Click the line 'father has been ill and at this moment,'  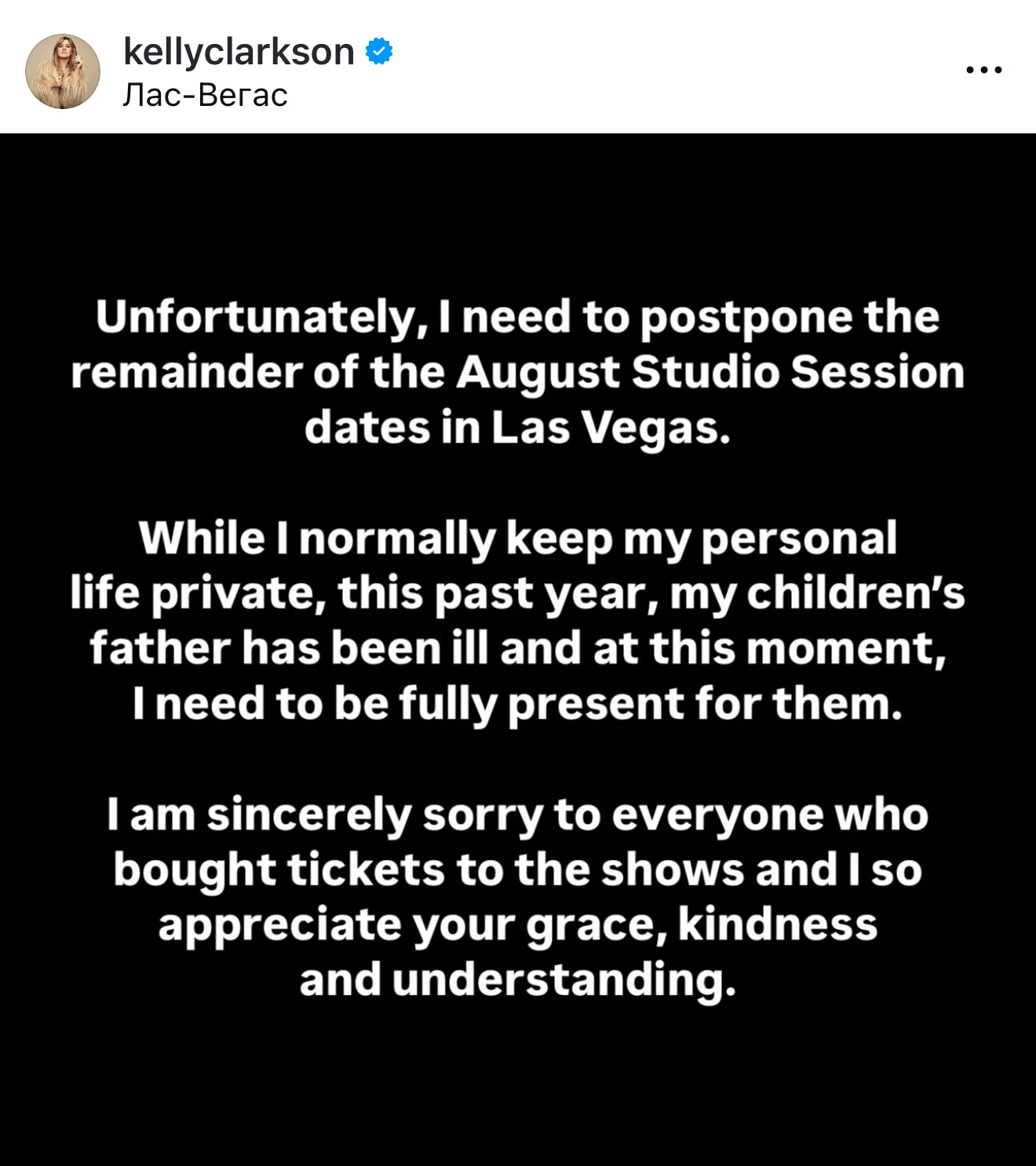518,649
